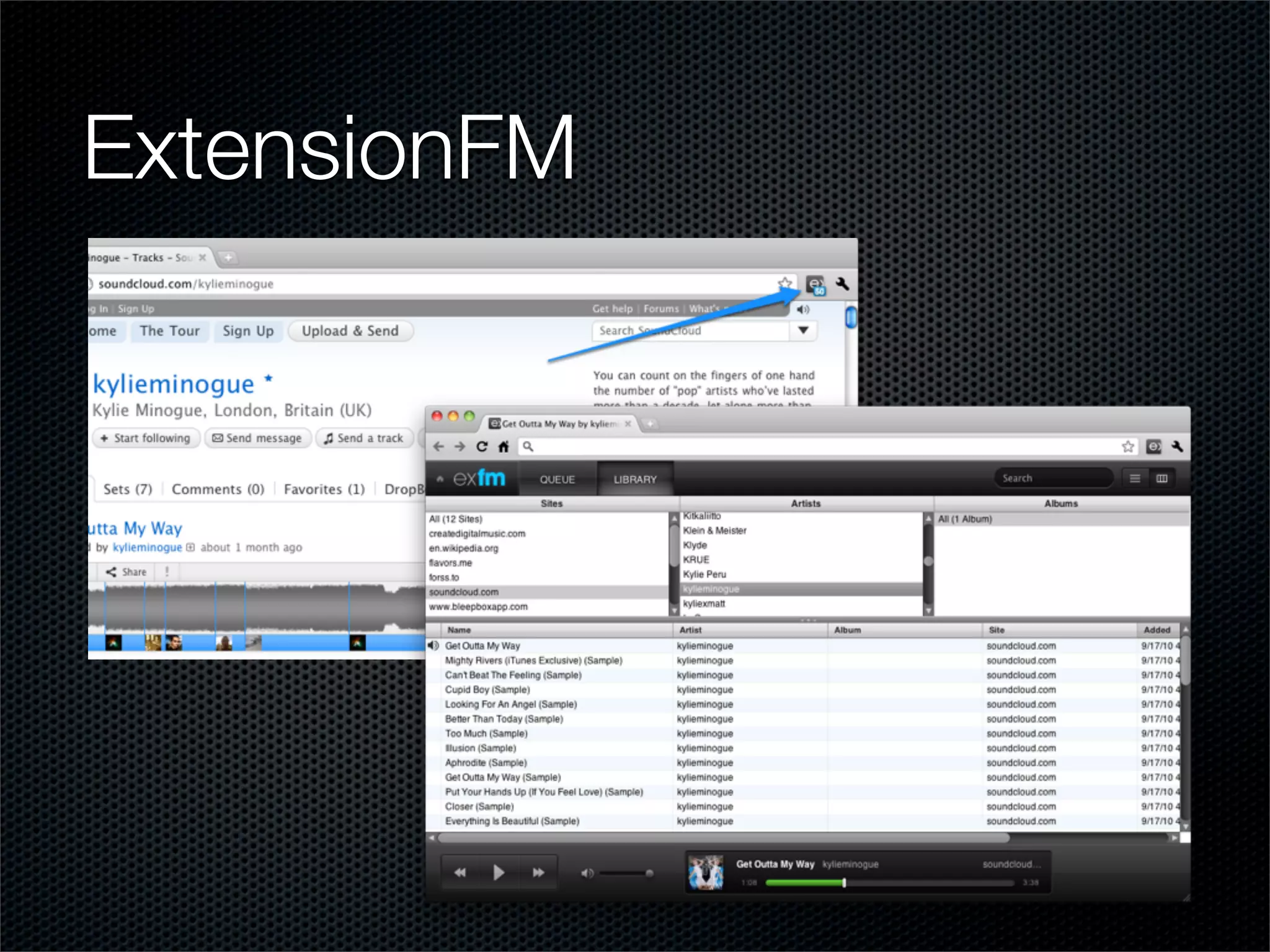
Task: Select kylieminogue in the Artists list
Action: [x=801, y=589]
